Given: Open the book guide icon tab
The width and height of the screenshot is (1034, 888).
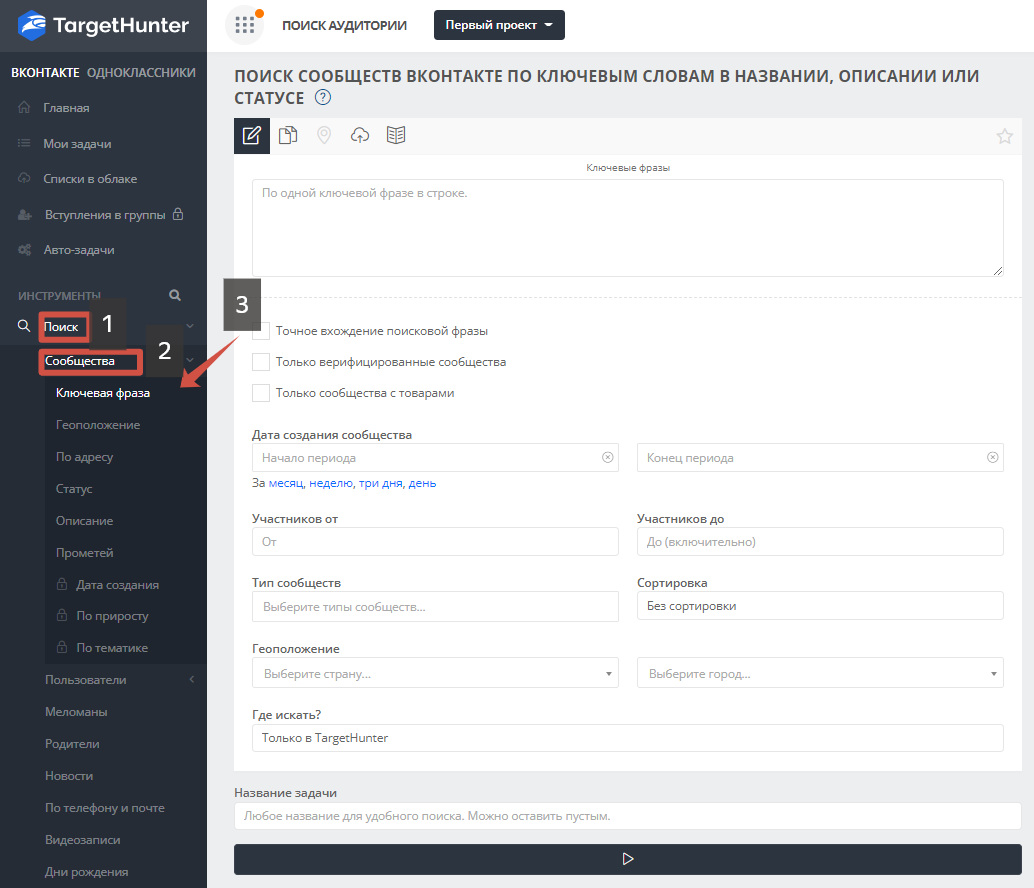Looking at the screenshot, I should pos(396,136).
